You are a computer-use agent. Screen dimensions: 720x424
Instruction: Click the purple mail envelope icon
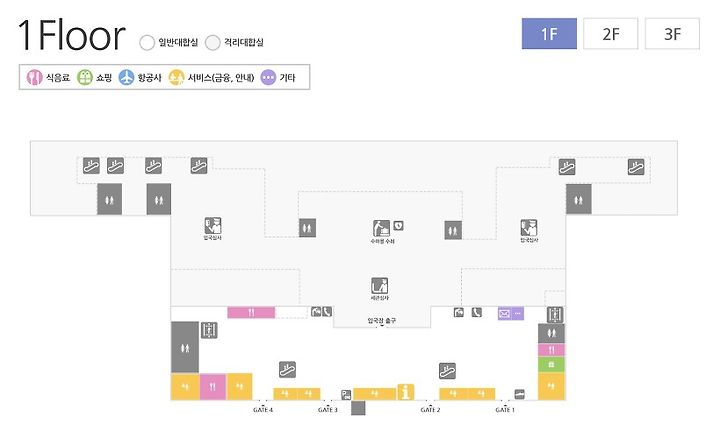pos(504,314)
